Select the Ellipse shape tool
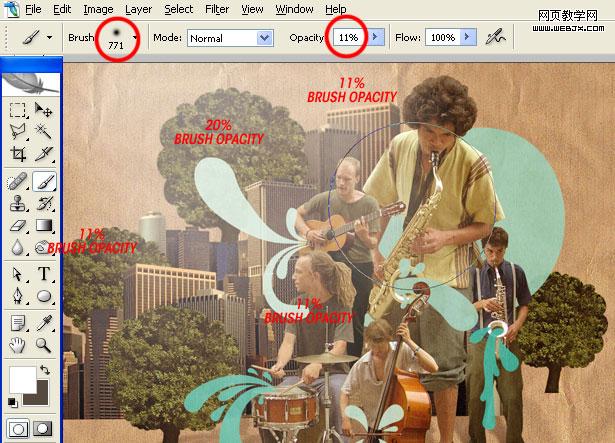615x443 pixels. (x=44, y=296)
